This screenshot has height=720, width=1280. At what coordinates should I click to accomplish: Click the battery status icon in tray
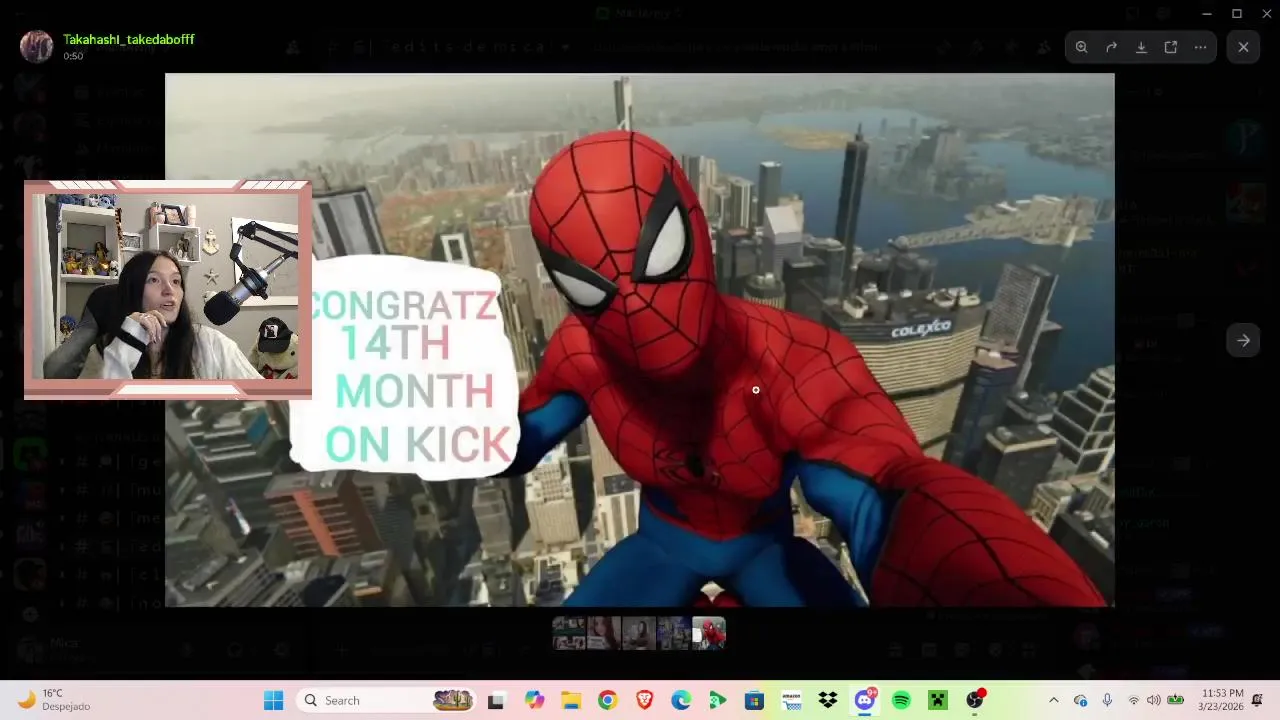[1176, 700]
